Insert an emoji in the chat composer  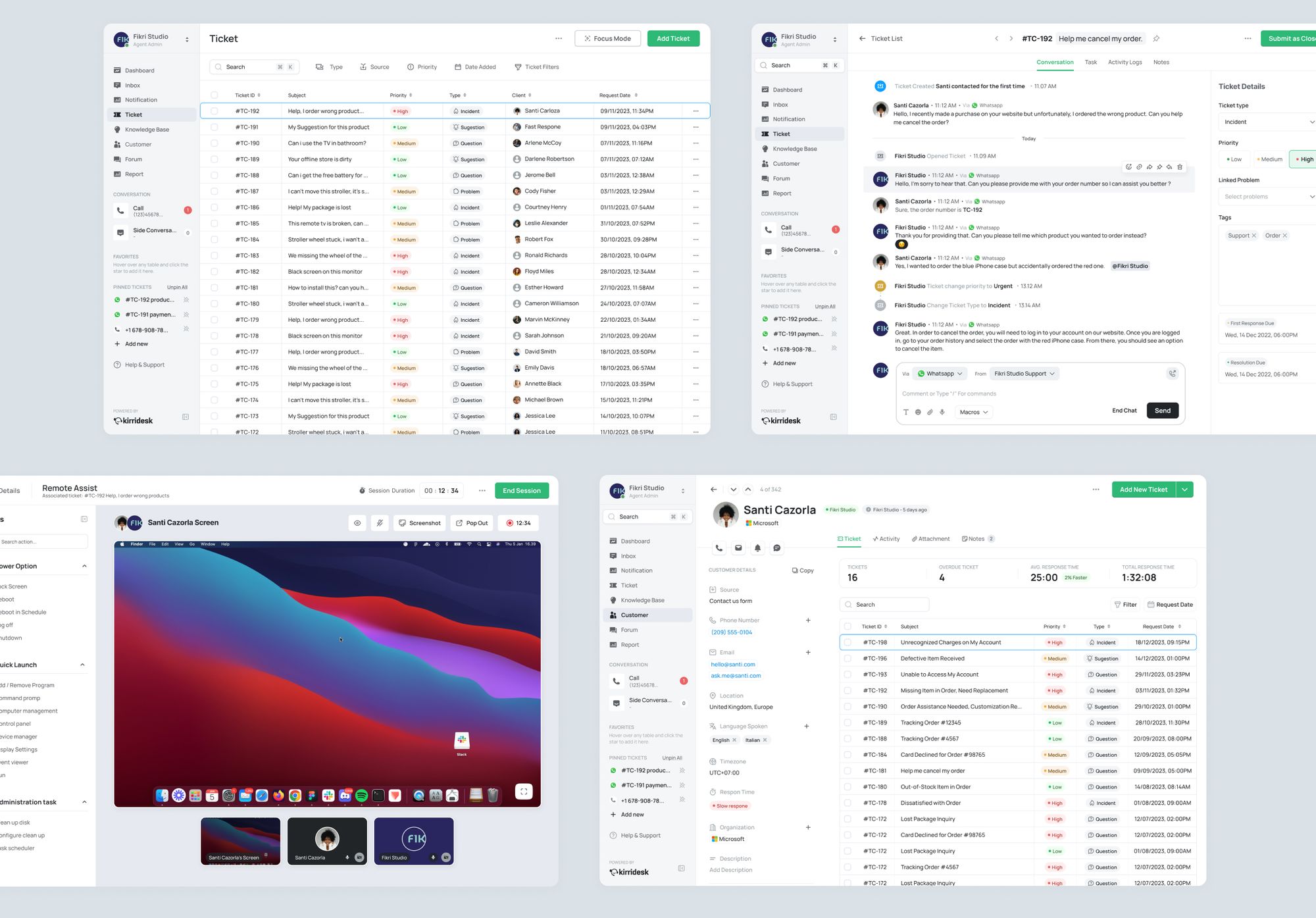pyautogui.click(x=918, y=412)
